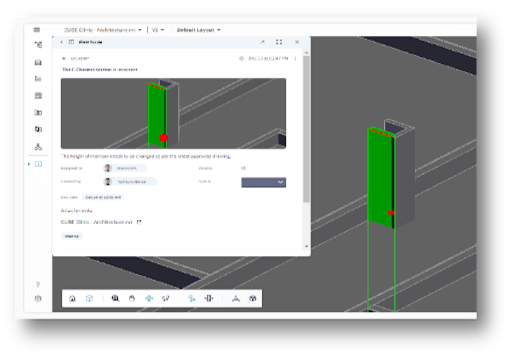Open the issue kebab options menu
The image size is (512, 360).
295,58
